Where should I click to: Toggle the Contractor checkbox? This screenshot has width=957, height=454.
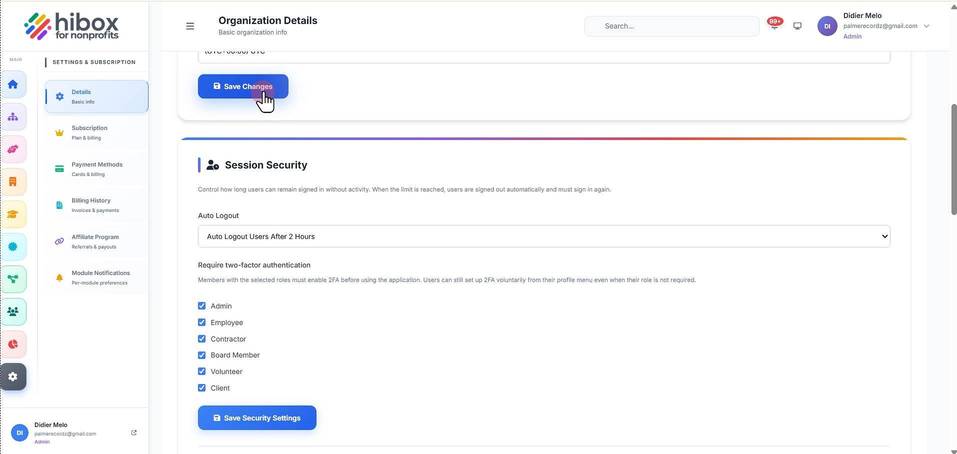202,339
